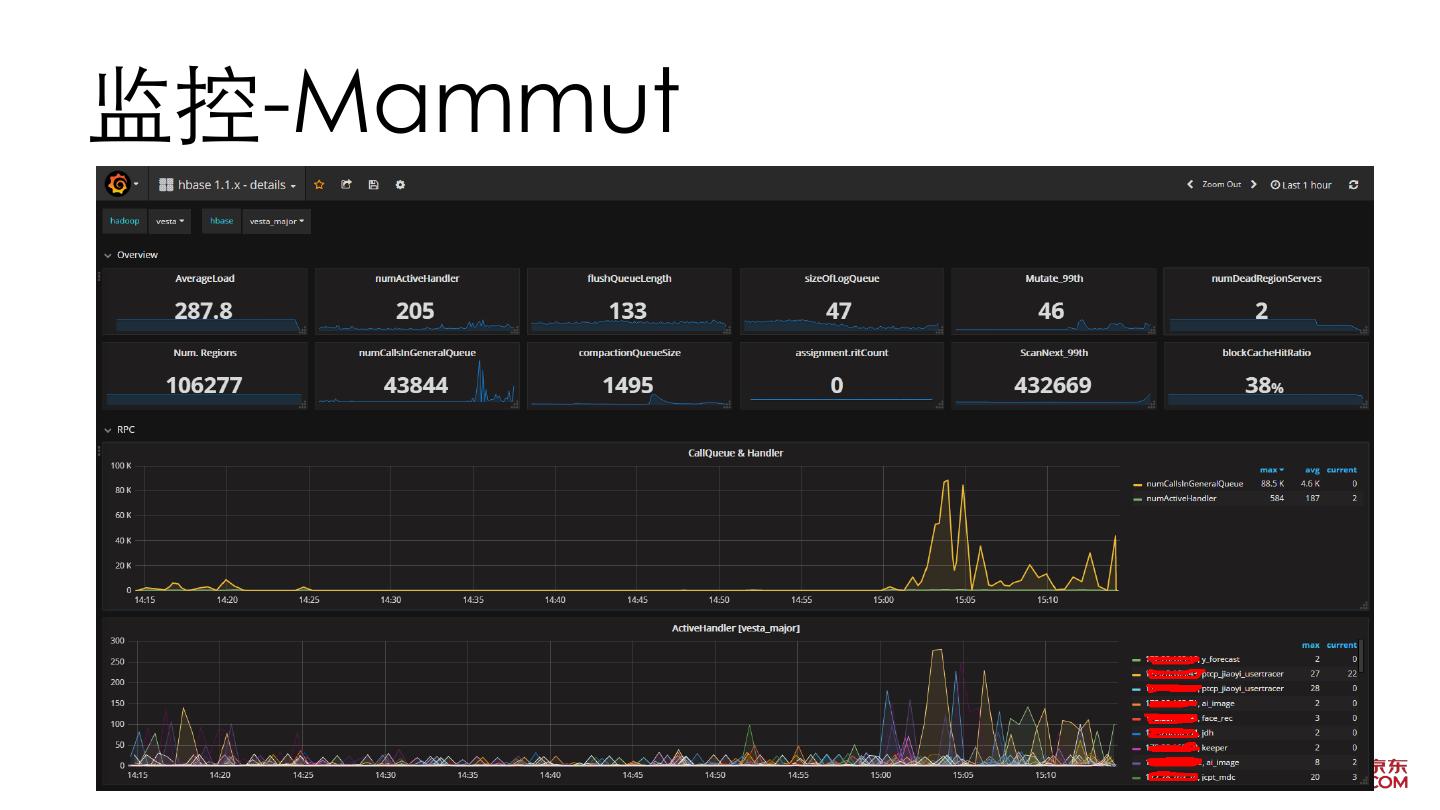Open color picker for numCallsInGeneralQueue yellow swatch
This screenshot has height=810, width=1440.
[1137, 485]
